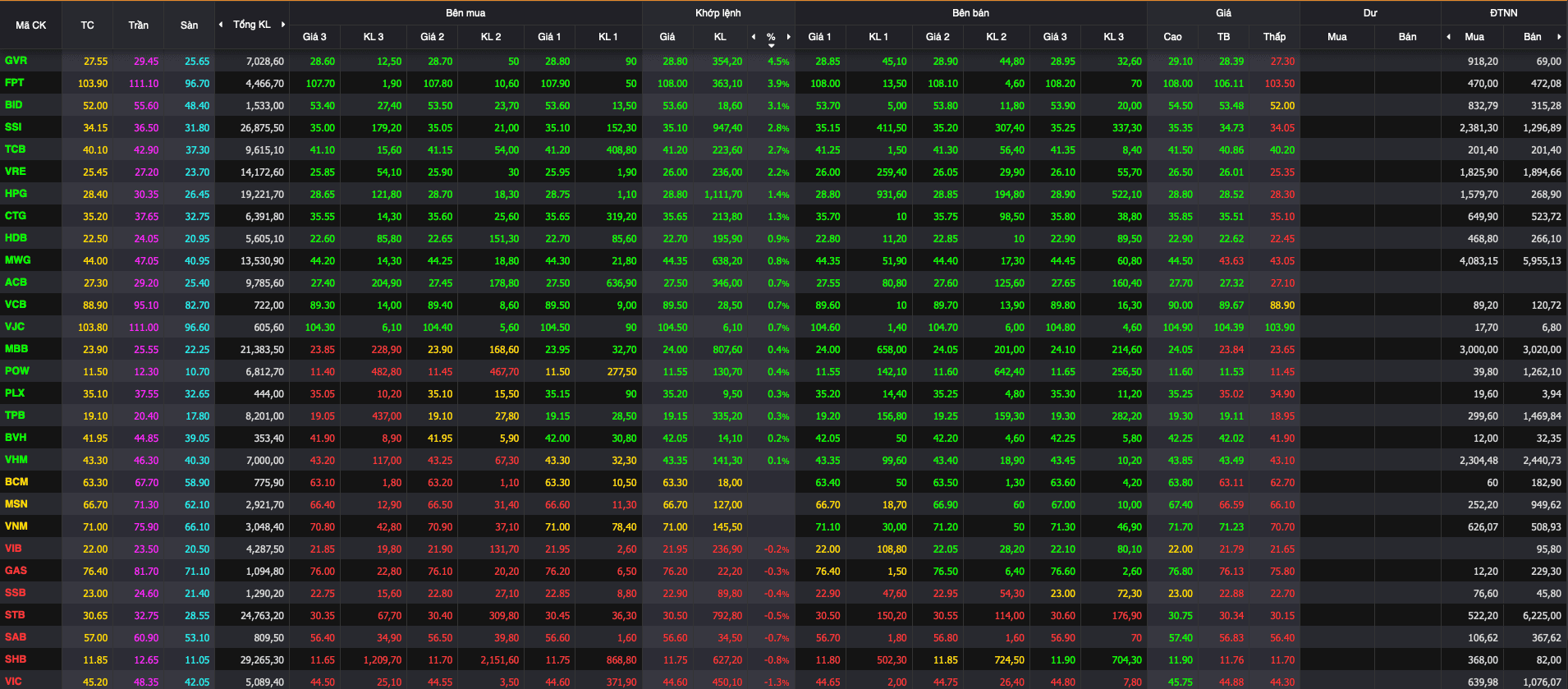Screen dimensions: 1568x689
Task: Click FPT ceiling price 111.10
Action: tap(144, 84)
